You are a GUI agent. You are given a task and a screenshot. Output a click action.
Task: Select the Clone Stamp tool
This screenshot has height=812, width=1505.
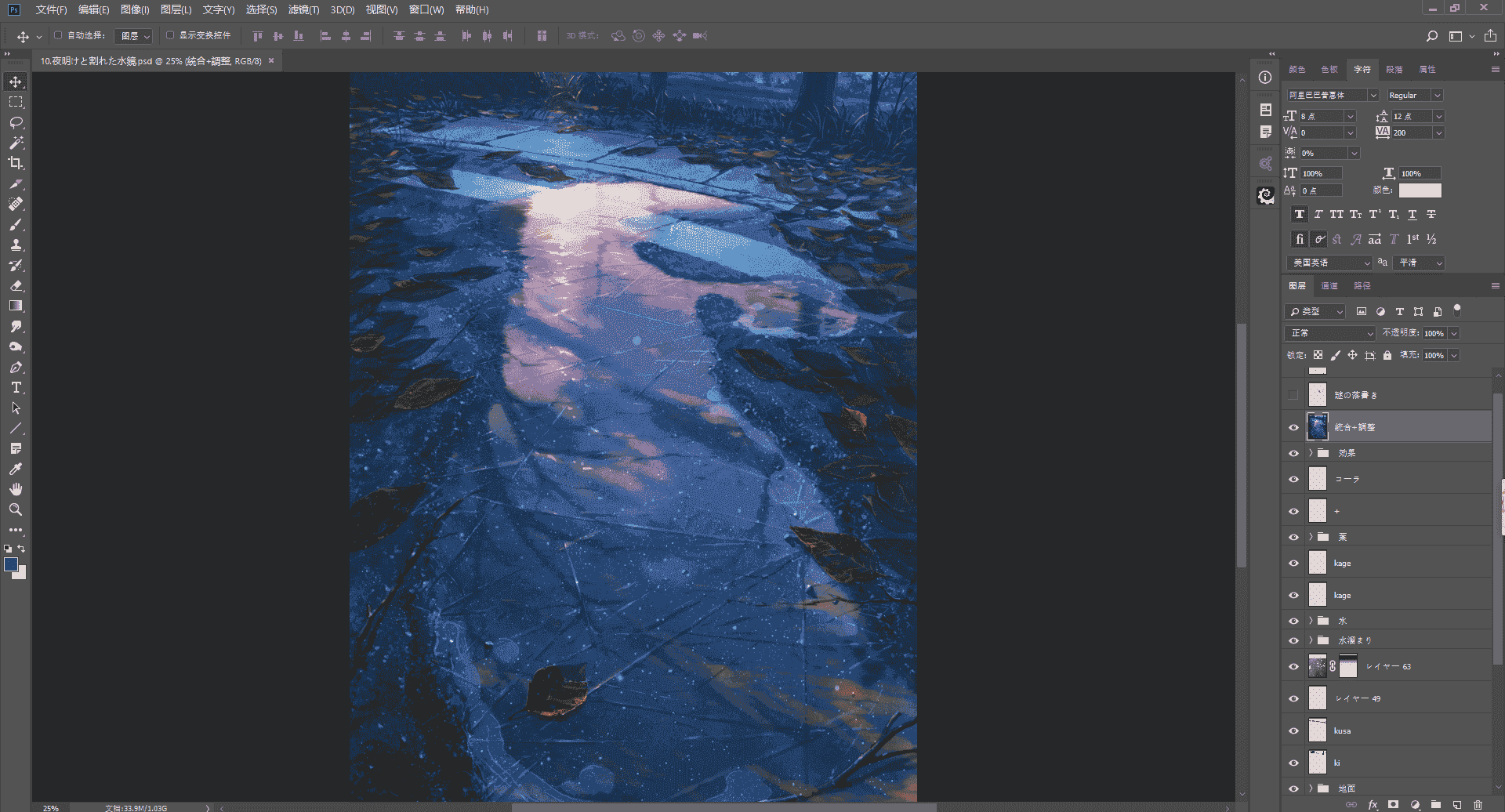16,245
